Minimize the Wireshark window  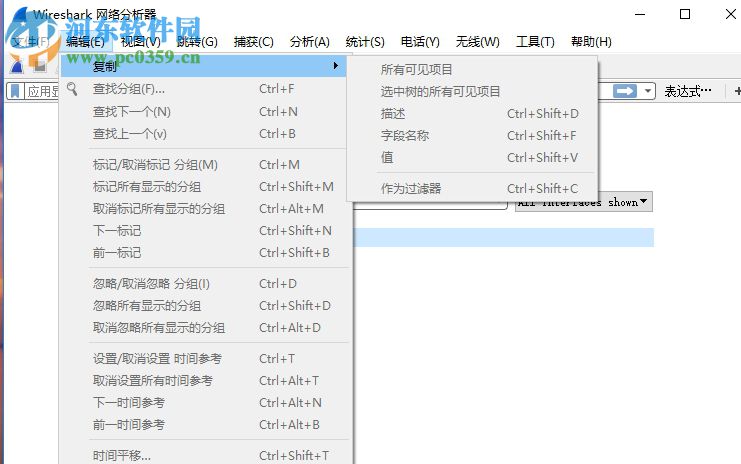pos(640,14)
